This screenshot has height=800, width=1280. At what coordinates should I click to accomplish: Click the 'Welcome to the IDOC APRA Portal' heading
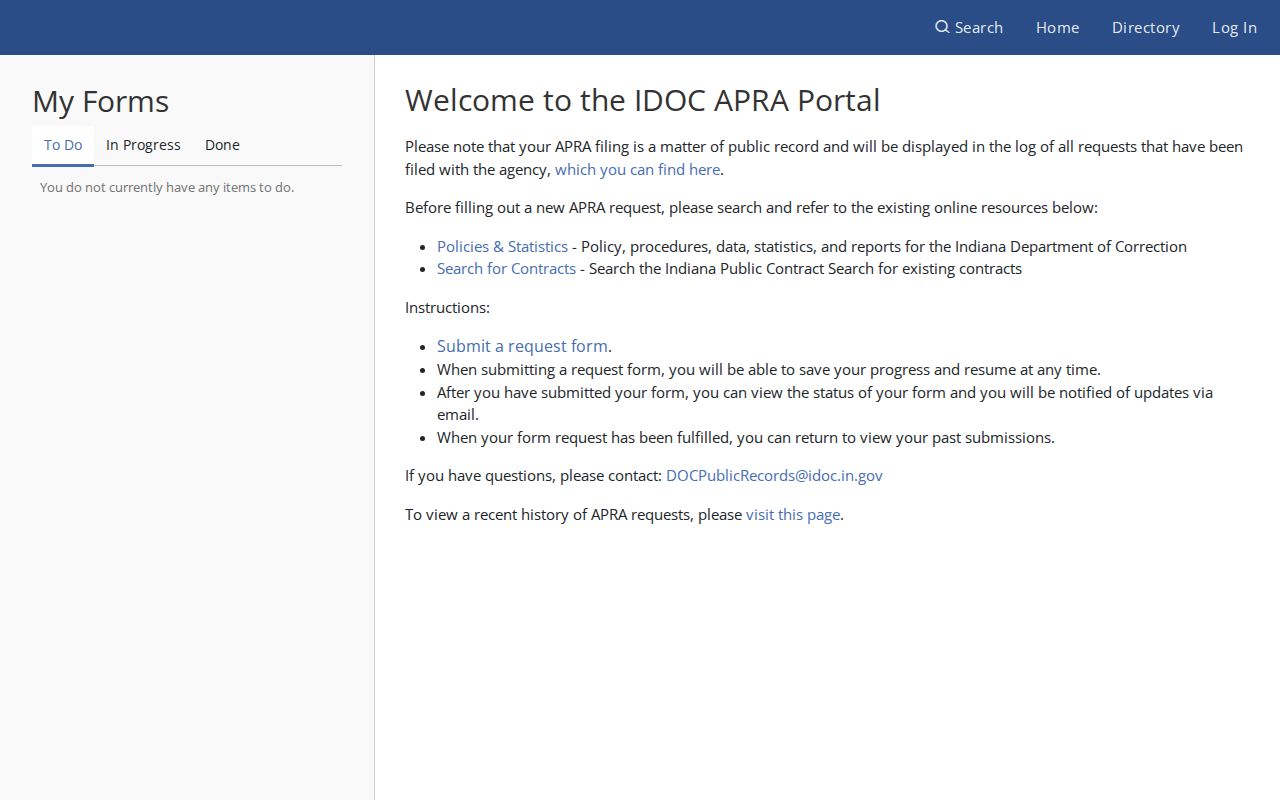click(x=642, y=100)
